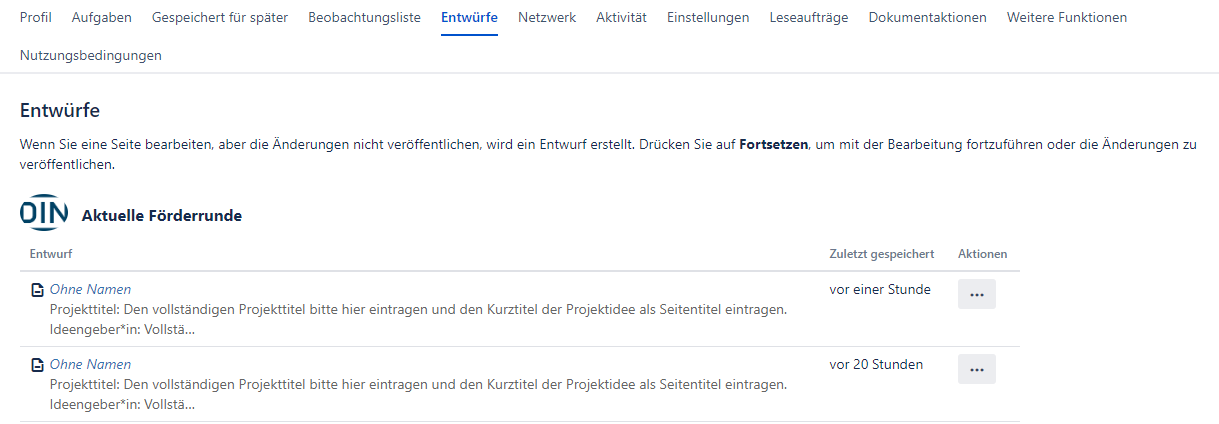The width and height of the screenshot is (1219, 424).
Task: Navigate to the Netzwerk tab
Action: click(547, 17)
